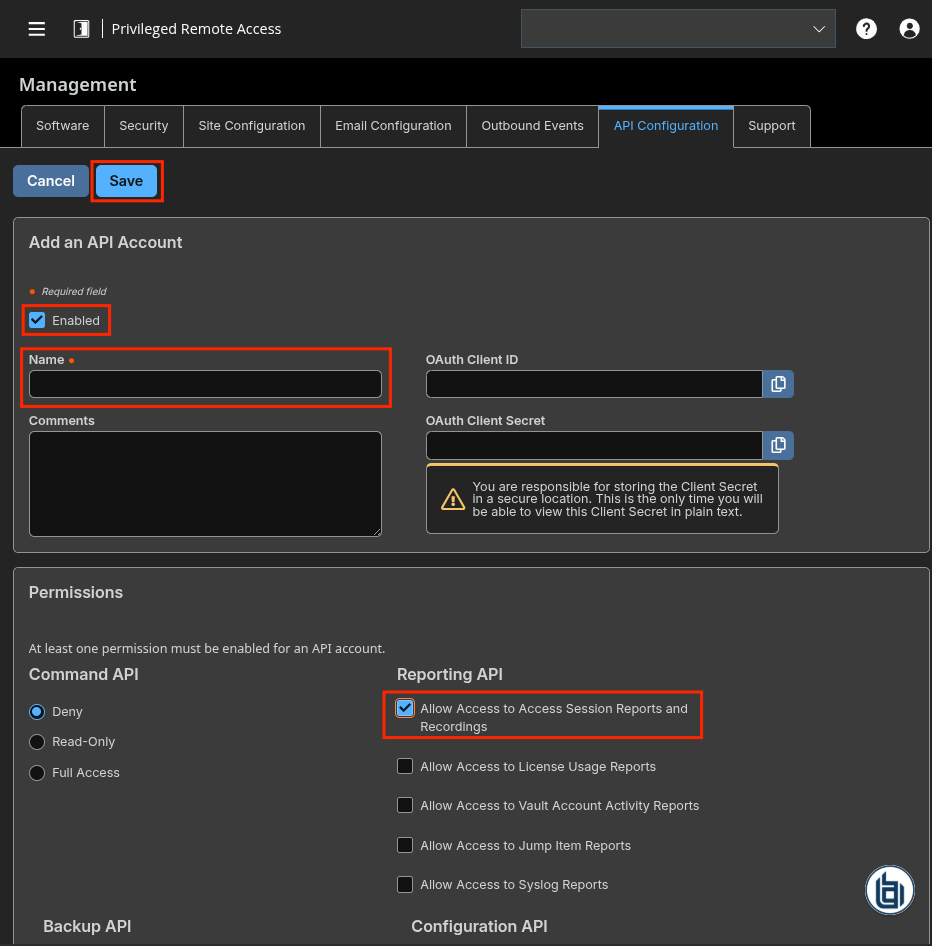Open the hamburger navigation menu
This screenshot has width=932, height=946.
coord(37,29)
